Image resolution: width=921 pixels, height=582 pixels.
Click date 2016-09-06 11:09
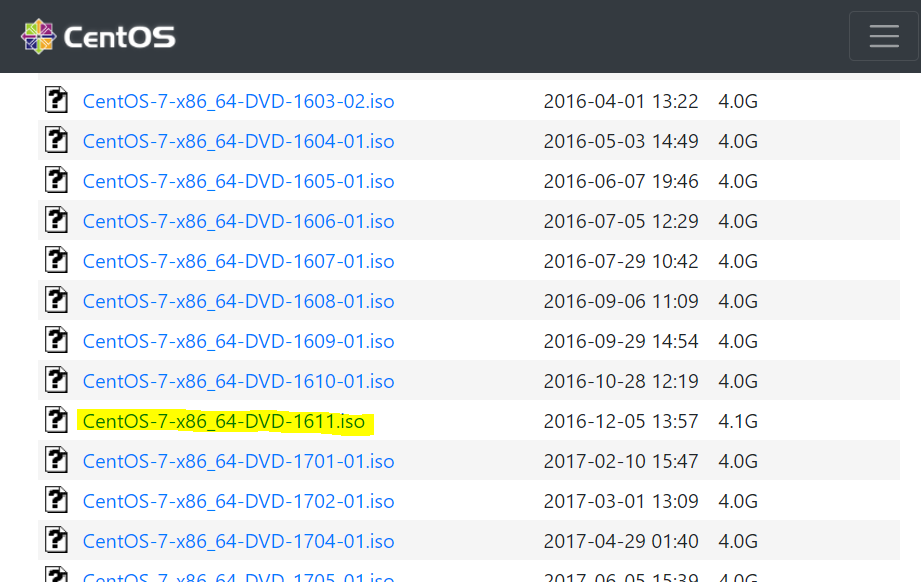pos(621,301)
